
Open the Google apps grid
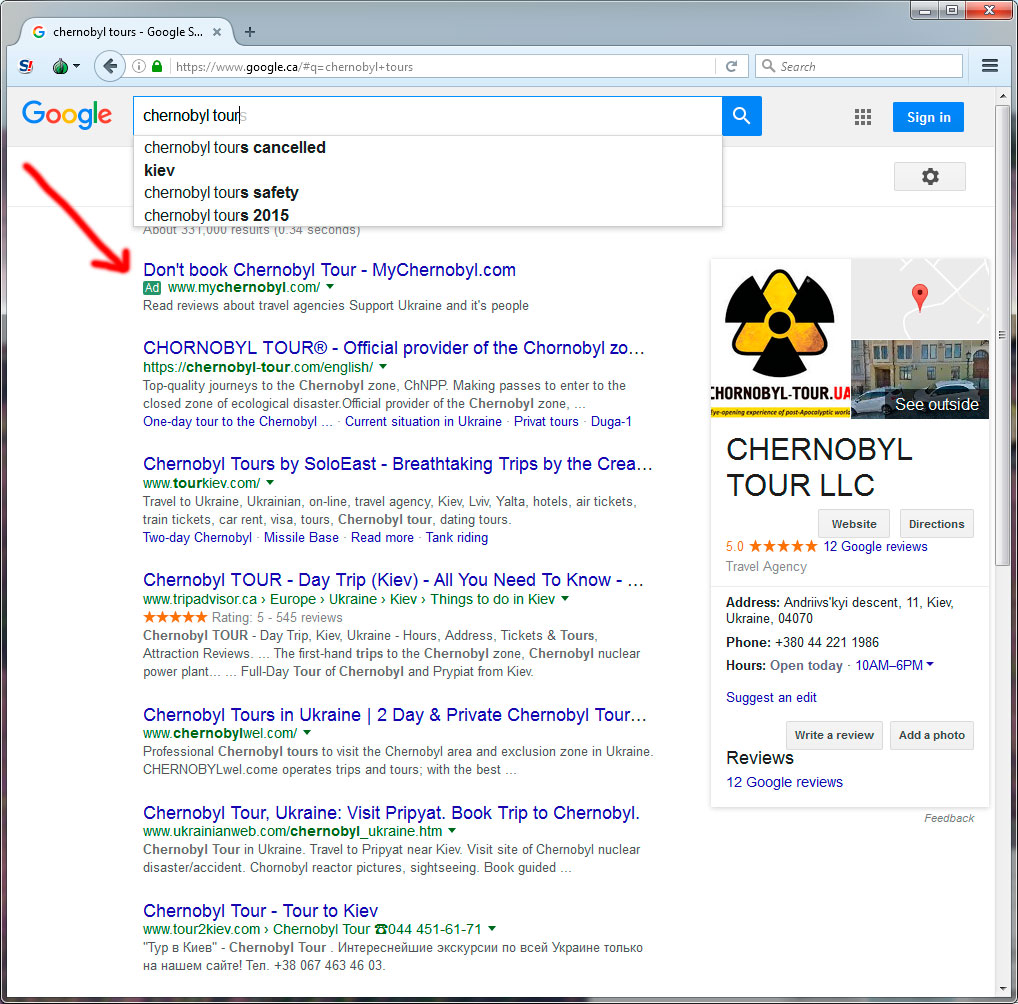click(863, 117)
